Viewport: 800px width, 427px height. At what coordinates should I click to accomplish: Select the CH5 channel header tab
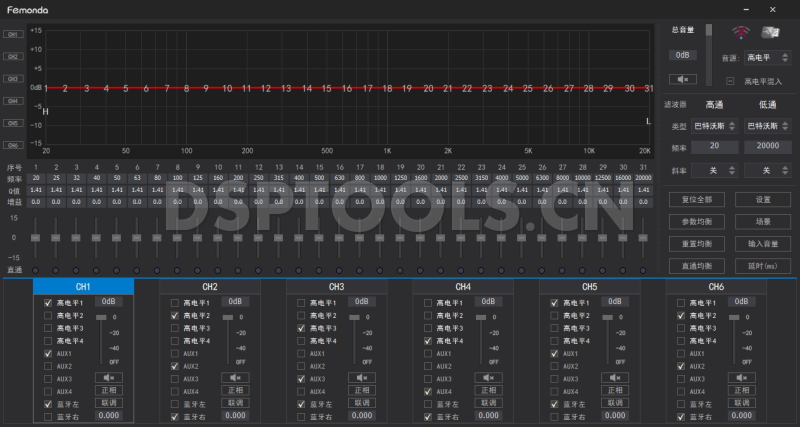pos(589,287)
